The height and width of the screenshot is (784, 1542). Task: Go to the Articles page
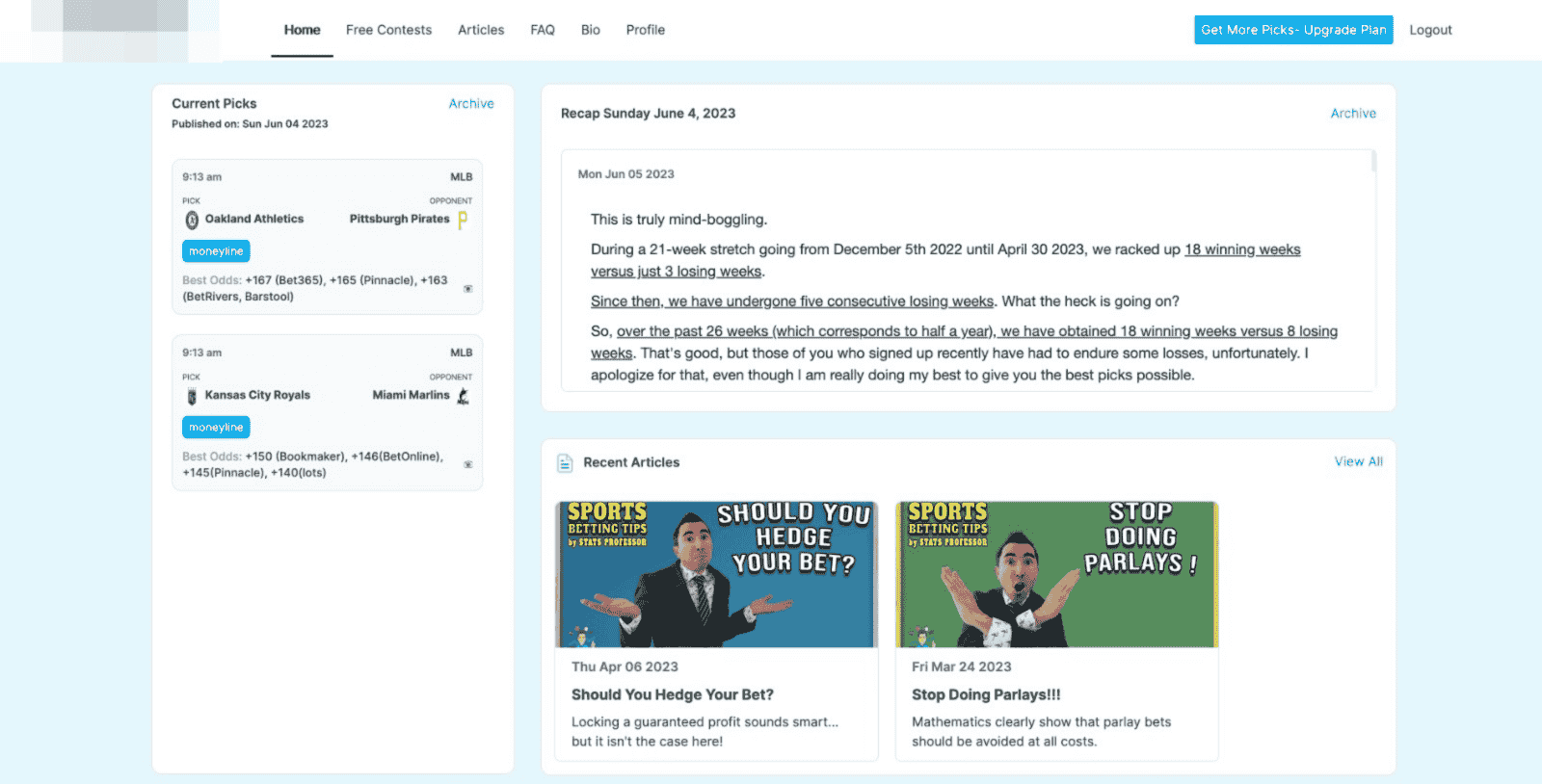pos(481,30)
